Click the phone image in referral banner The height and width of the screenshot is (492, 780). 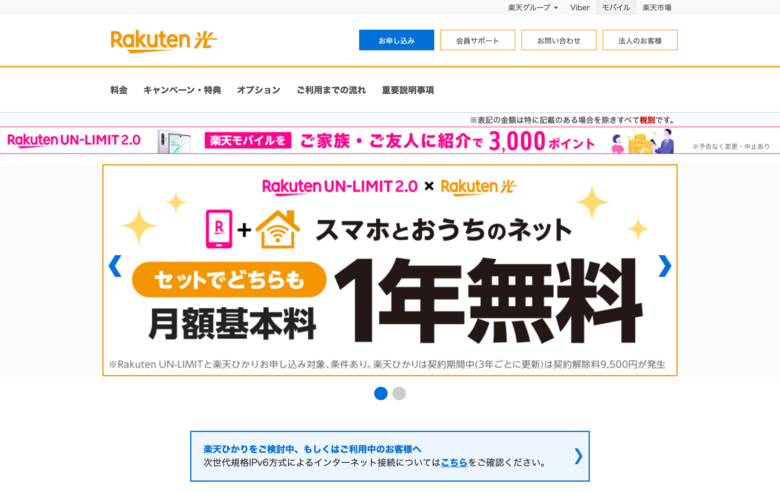click(174, 141)
